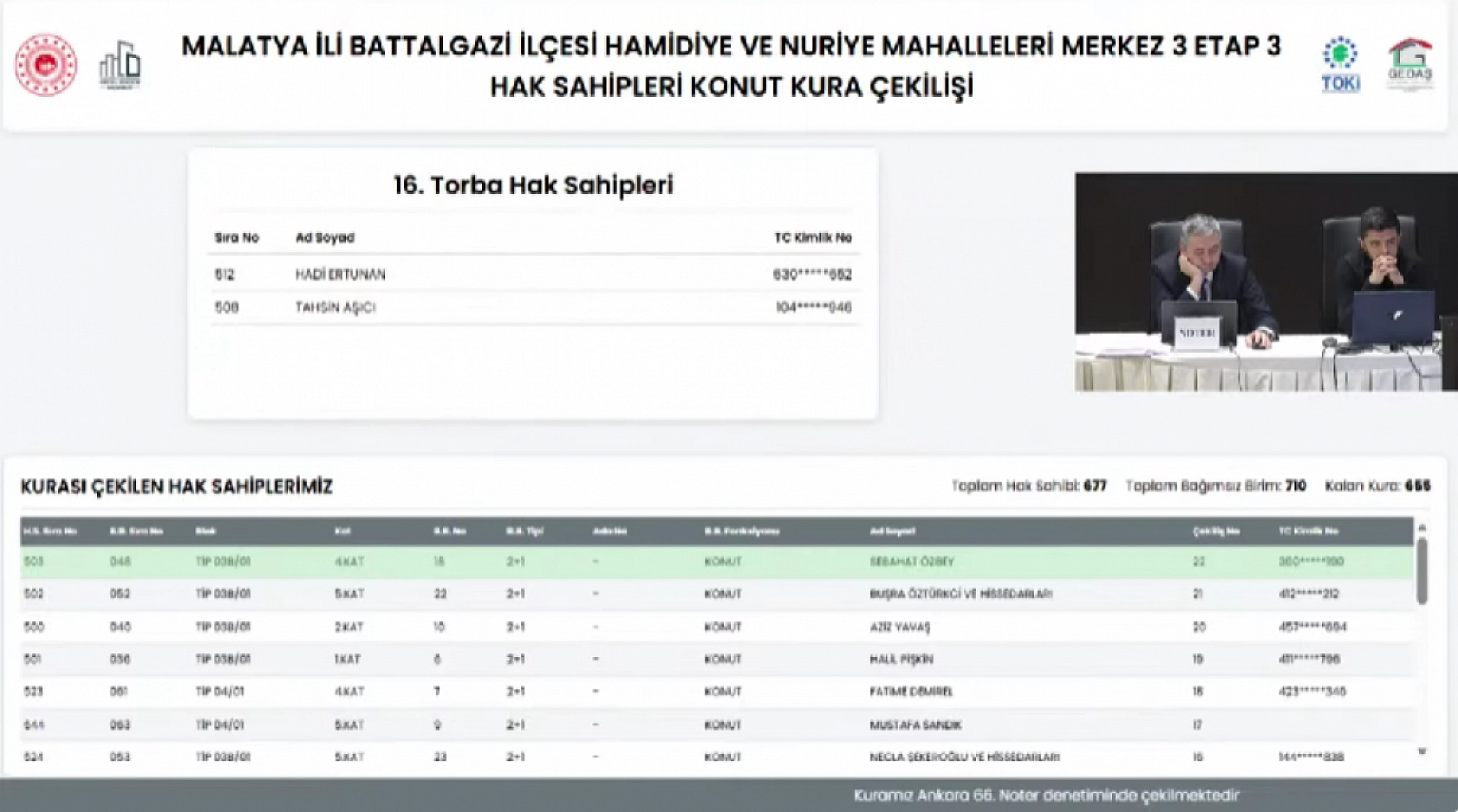This screenshot has height=812, width=1458.
Task: Select the HADİ ERTUNAN name in the bag list
Action: click(x=340, y=275)
